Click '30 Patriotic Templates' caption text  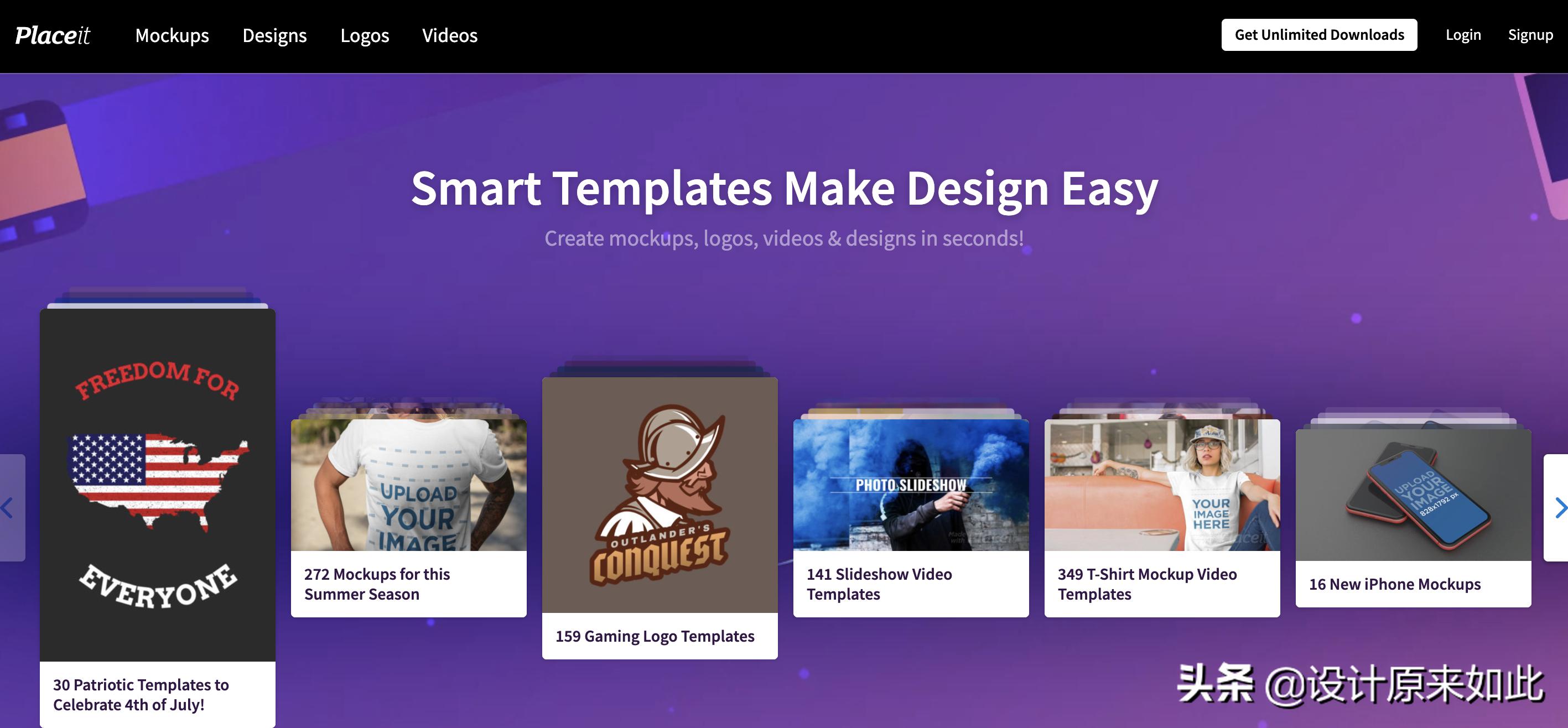click(x=141, y=694)
